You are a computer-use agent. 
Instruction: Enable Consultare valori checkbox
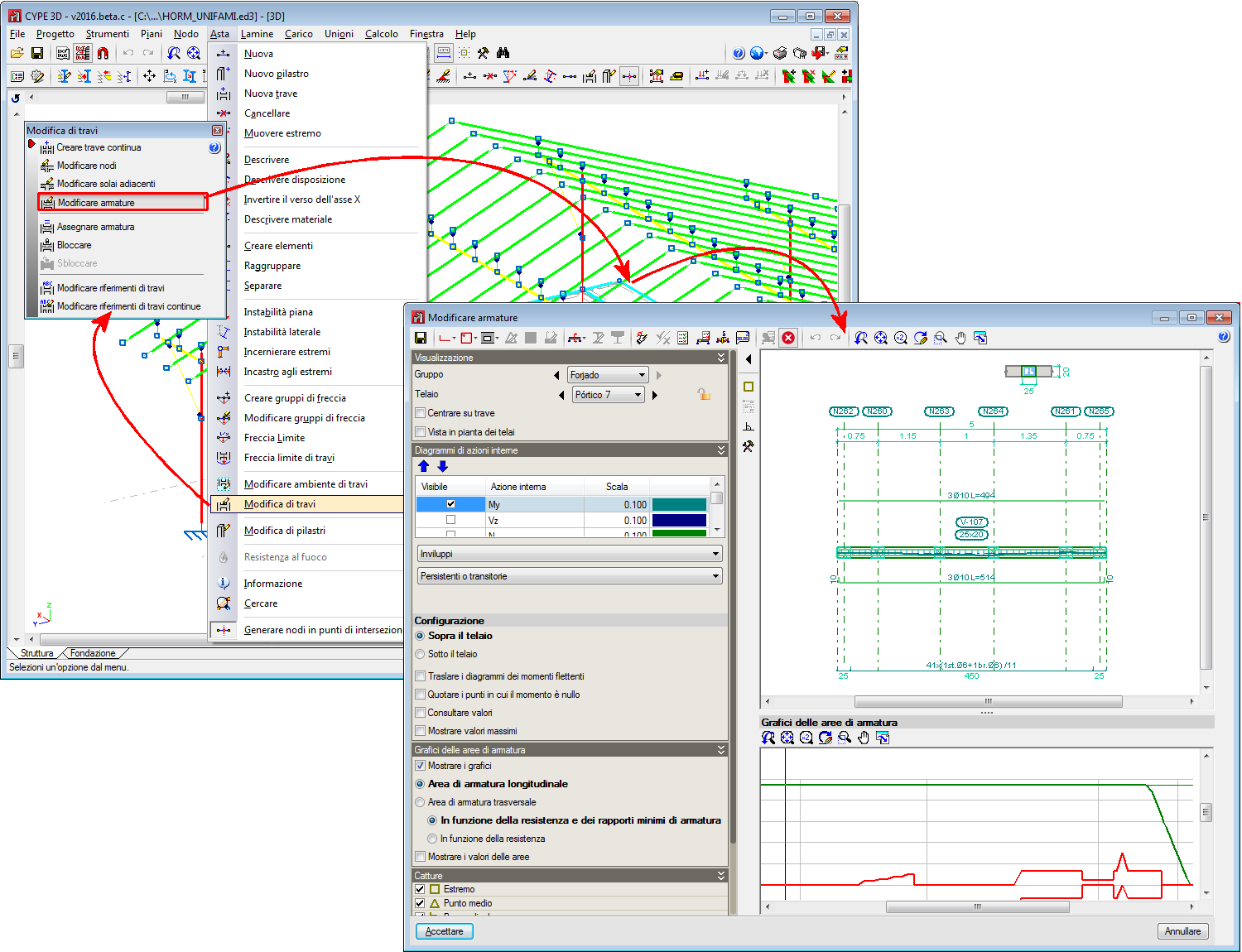pyautogui.click(x=421, y=713)
